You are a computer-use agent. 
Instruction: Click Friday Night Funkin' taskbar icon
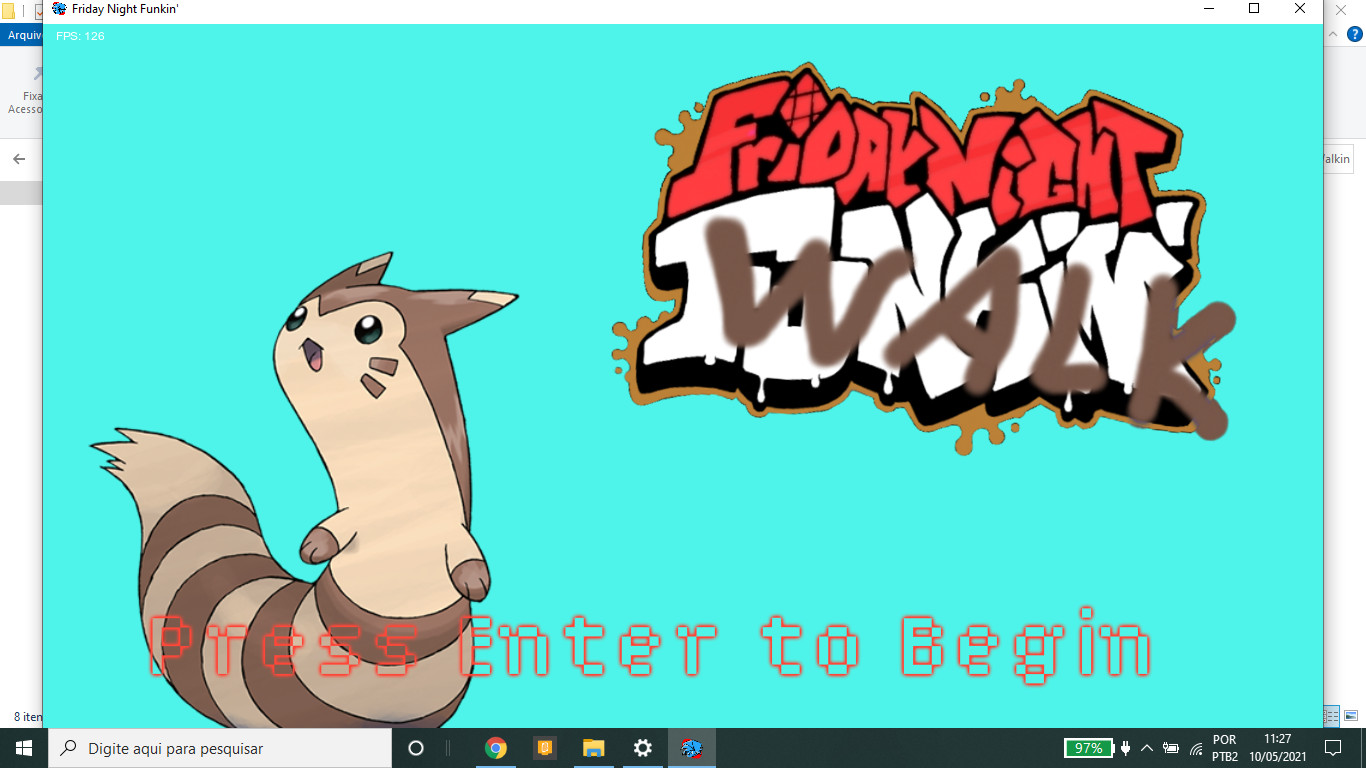[691, 748]
